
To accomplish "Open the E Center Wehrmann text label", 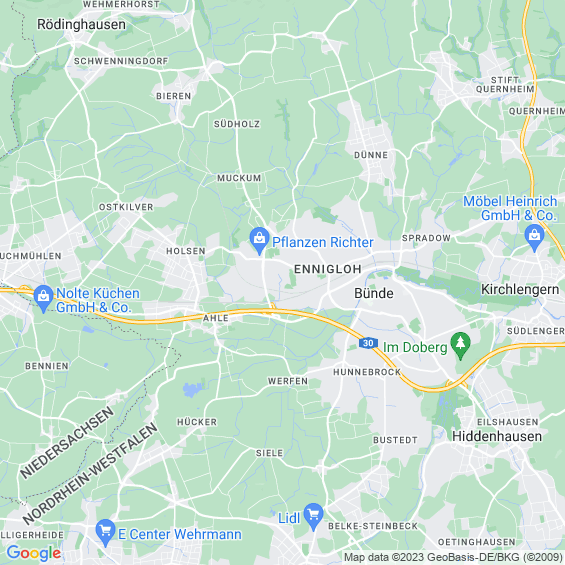I will click(180, 534).
